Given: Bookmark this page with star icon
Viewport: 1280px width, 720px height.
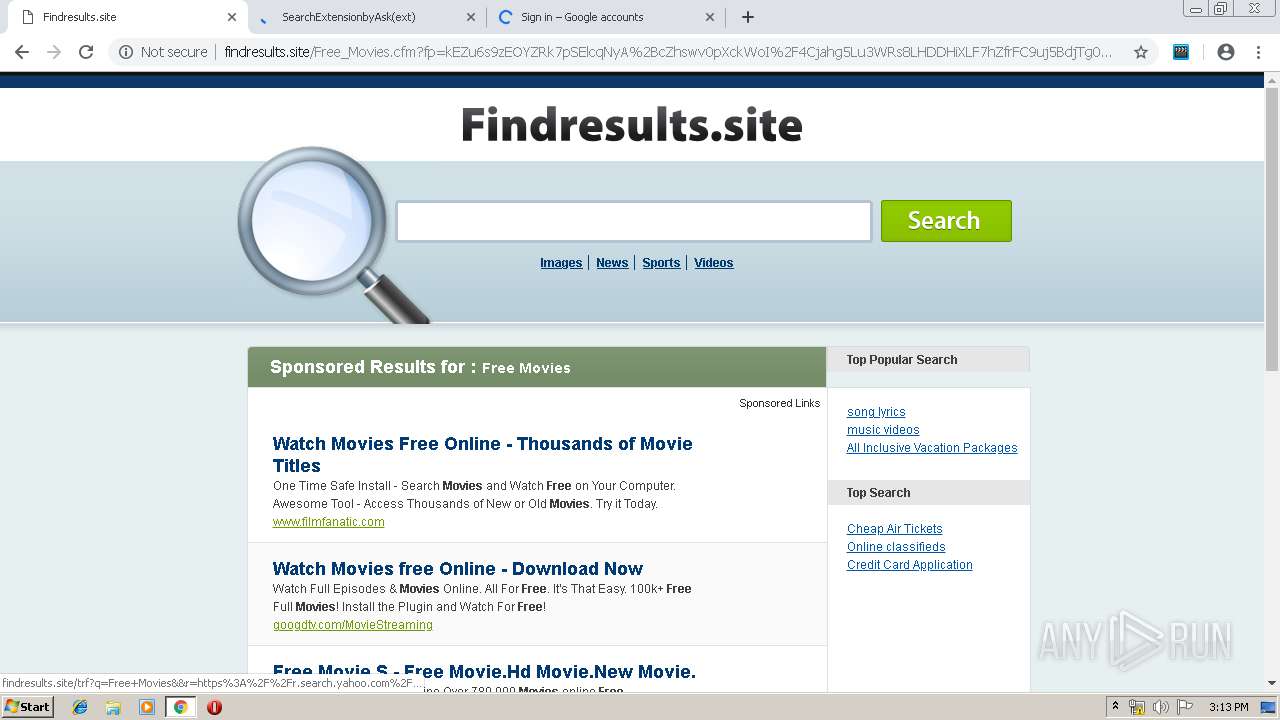Looking at the screenshot, I should [x=1141, y=52].
